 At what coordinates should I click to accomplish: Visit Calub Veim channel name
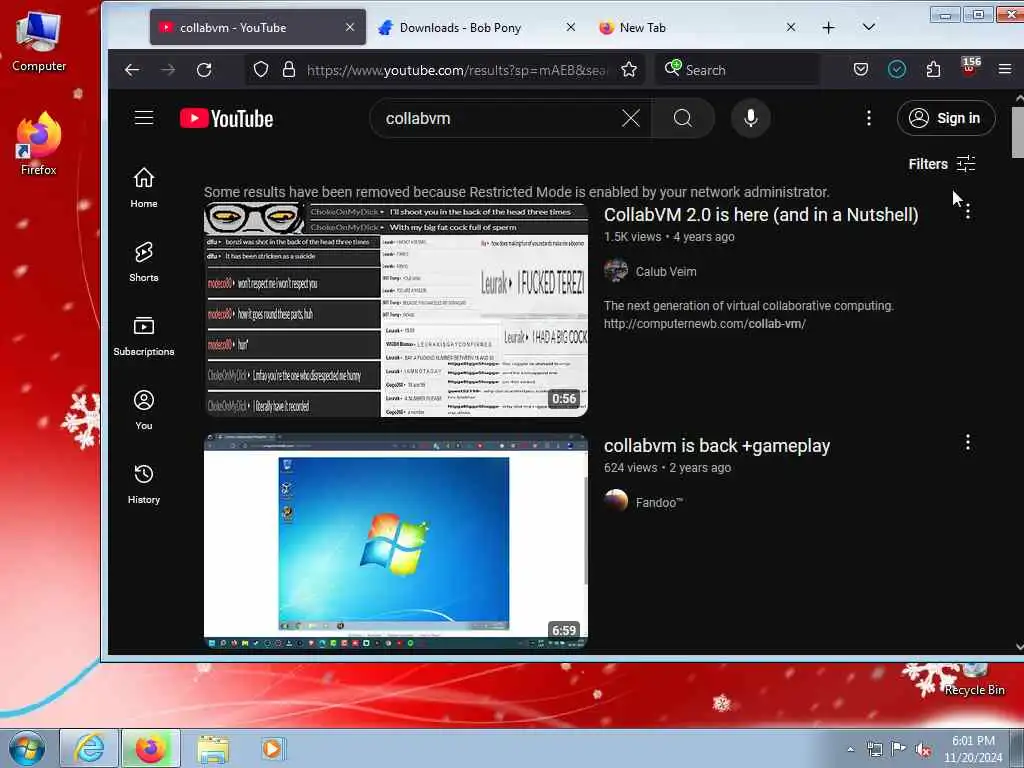tap(666, 272)
